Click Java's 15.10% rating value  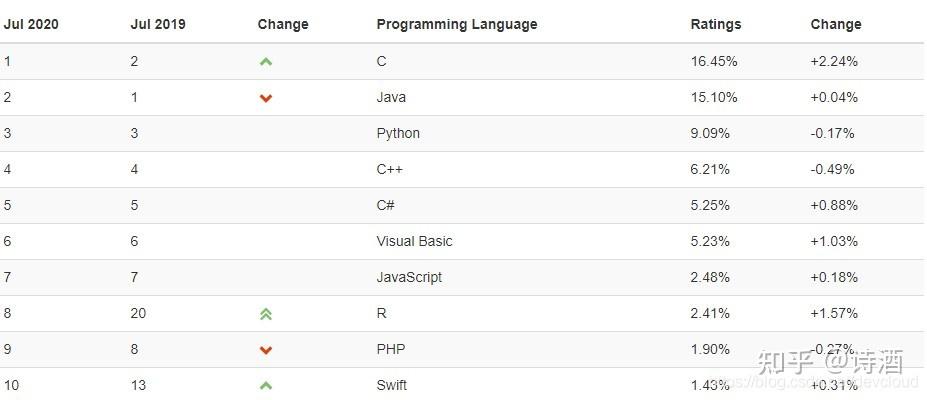(x=714, y=97)
